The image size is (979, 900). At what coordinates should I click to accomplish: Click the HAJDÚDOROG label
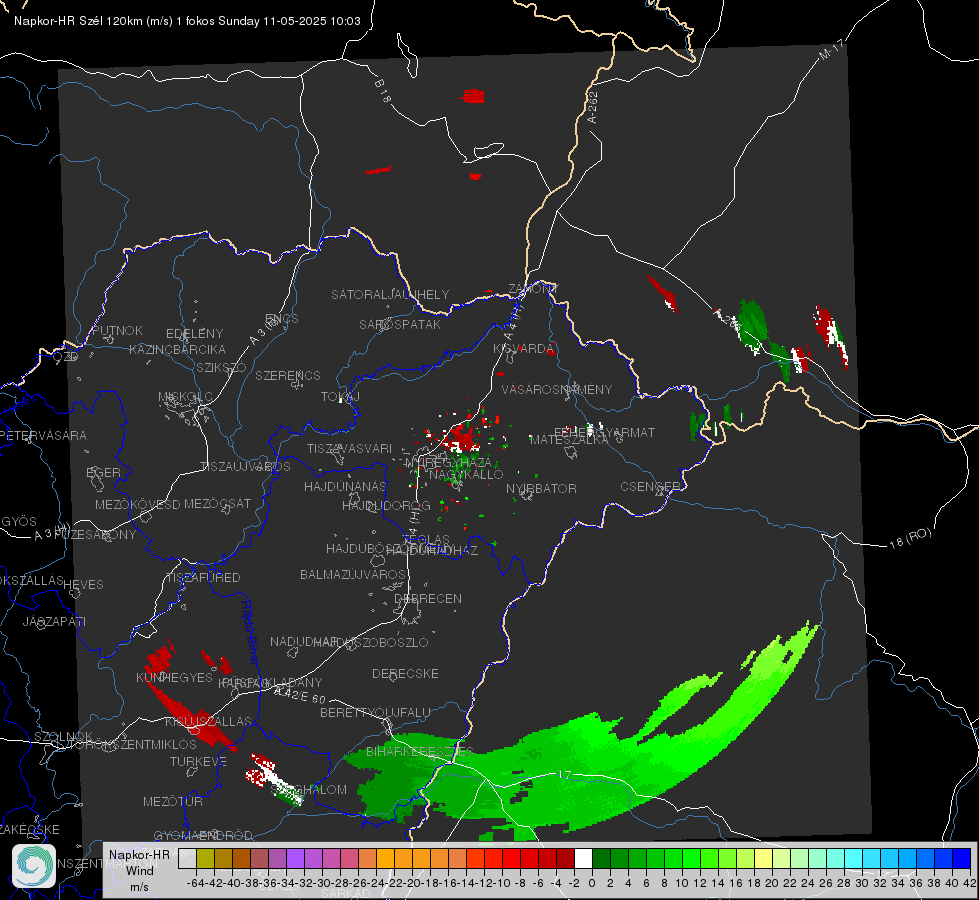tap(386, 505)
